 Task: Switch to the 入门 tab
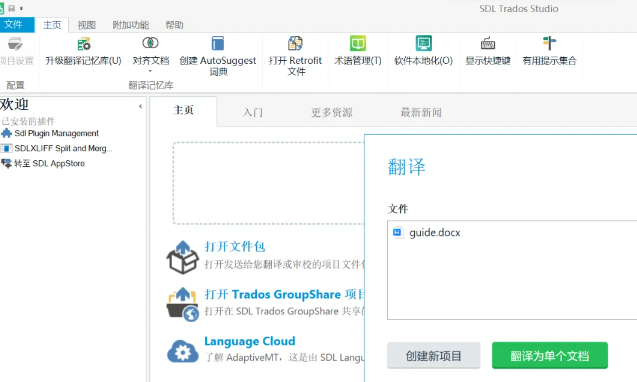point(253,112)
